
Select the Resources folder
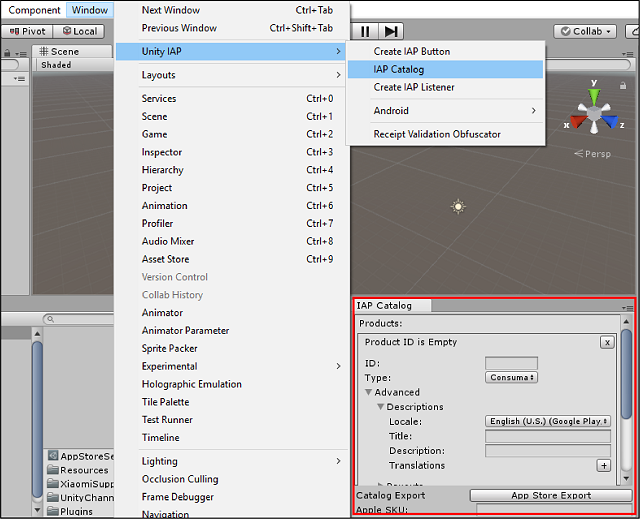point(83,470)
